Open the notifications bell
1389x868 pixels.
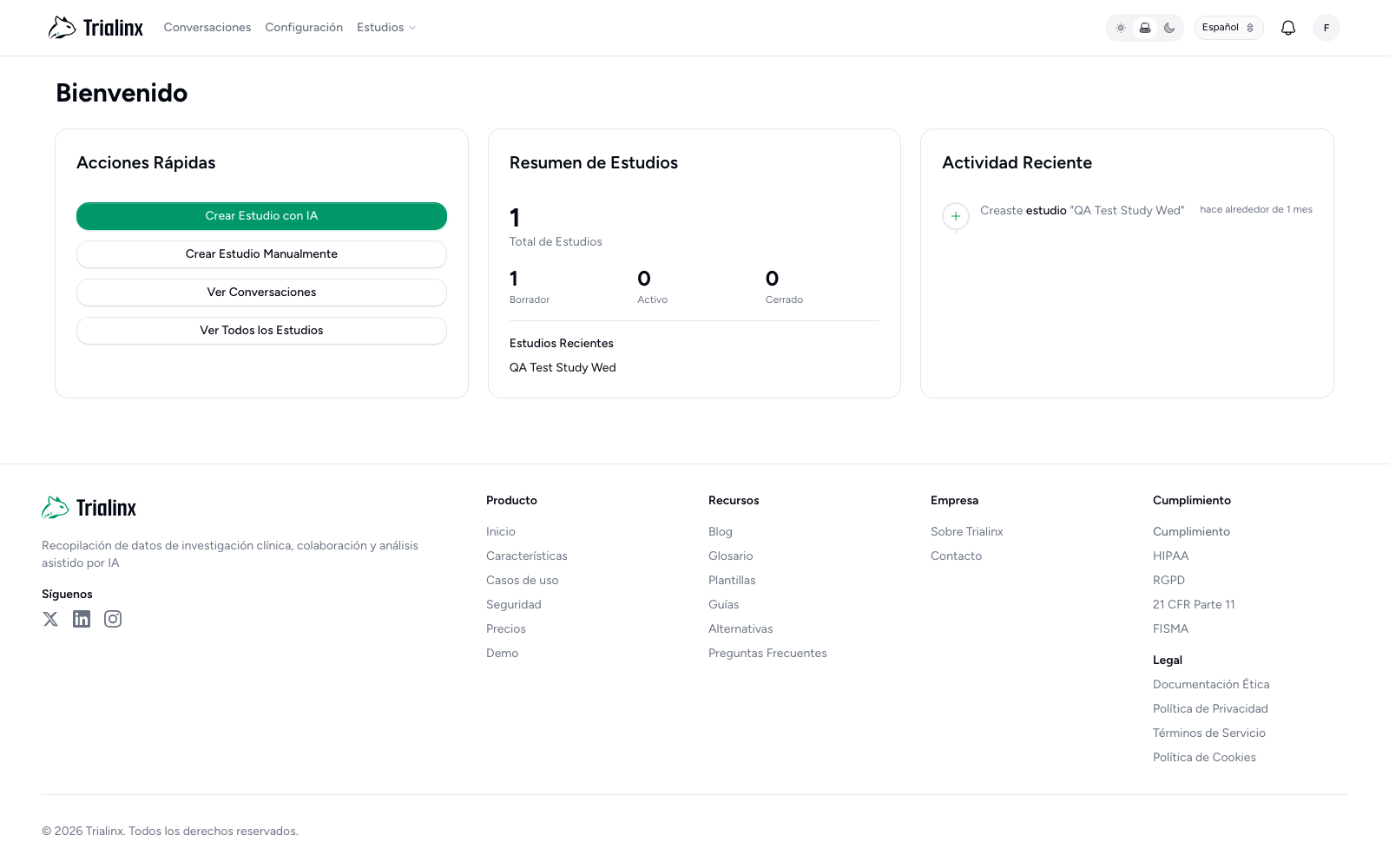pos(1288,28)
